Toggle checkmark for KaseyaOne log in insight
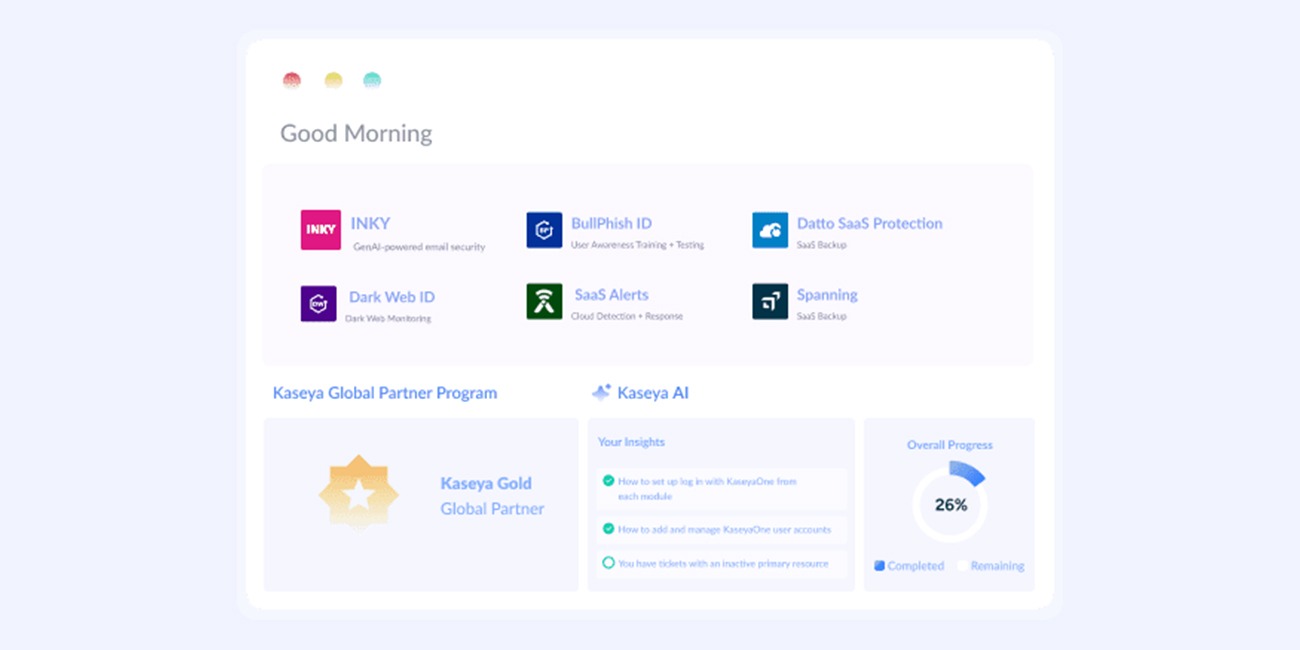This screenshot has height=650, width=1300. click(608, 481)
